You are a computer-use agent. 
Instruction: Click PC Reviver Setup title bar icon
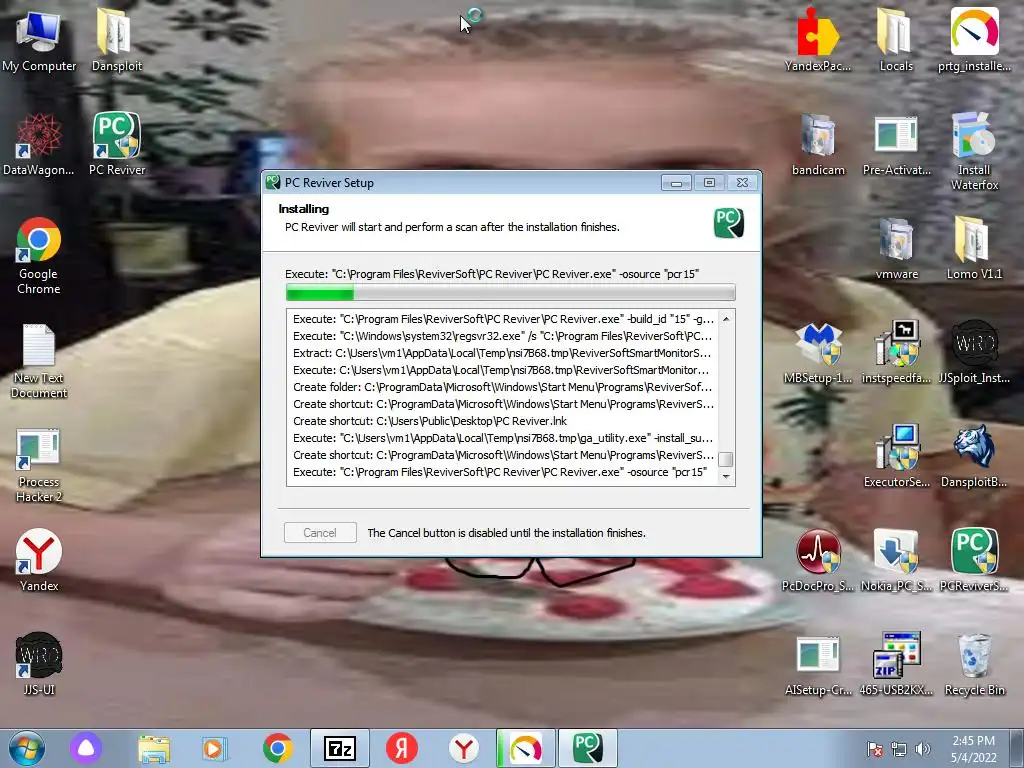[273, 183]
